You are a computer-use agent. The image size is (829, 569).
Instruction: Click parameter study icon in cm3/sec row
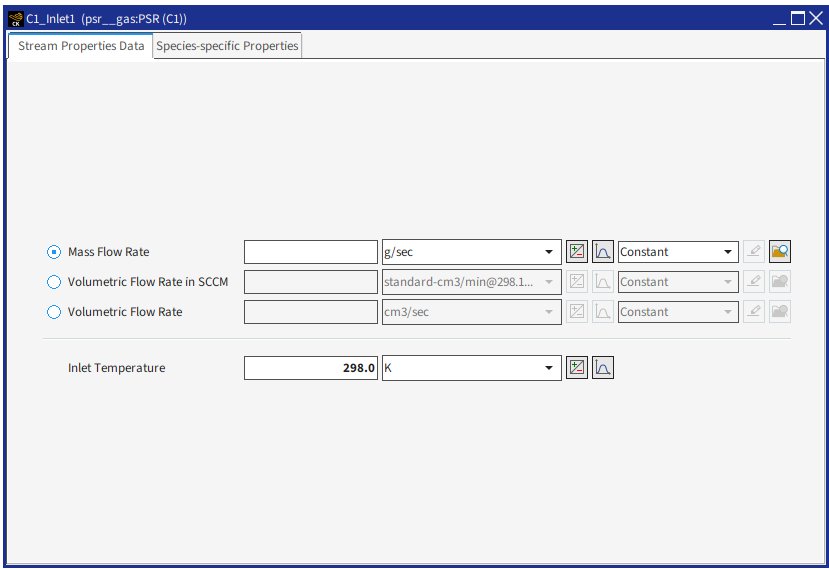coord(577,312)
